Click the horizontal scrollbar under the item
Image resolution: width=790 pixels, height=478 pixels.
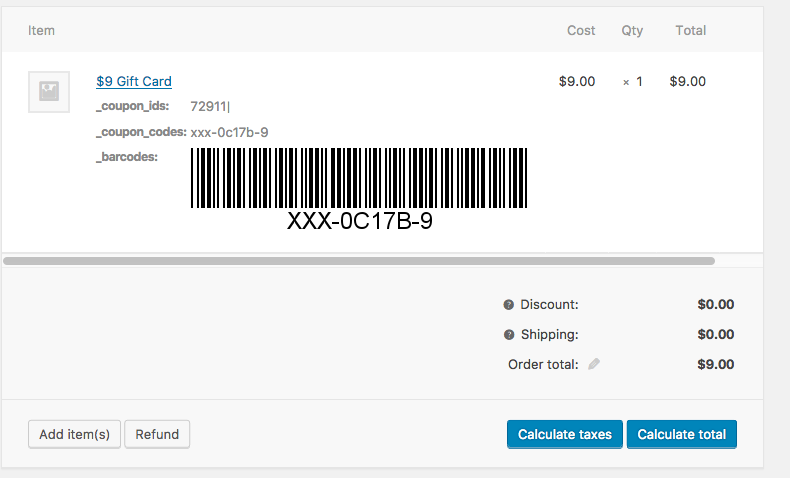click(x=360, y=261)
